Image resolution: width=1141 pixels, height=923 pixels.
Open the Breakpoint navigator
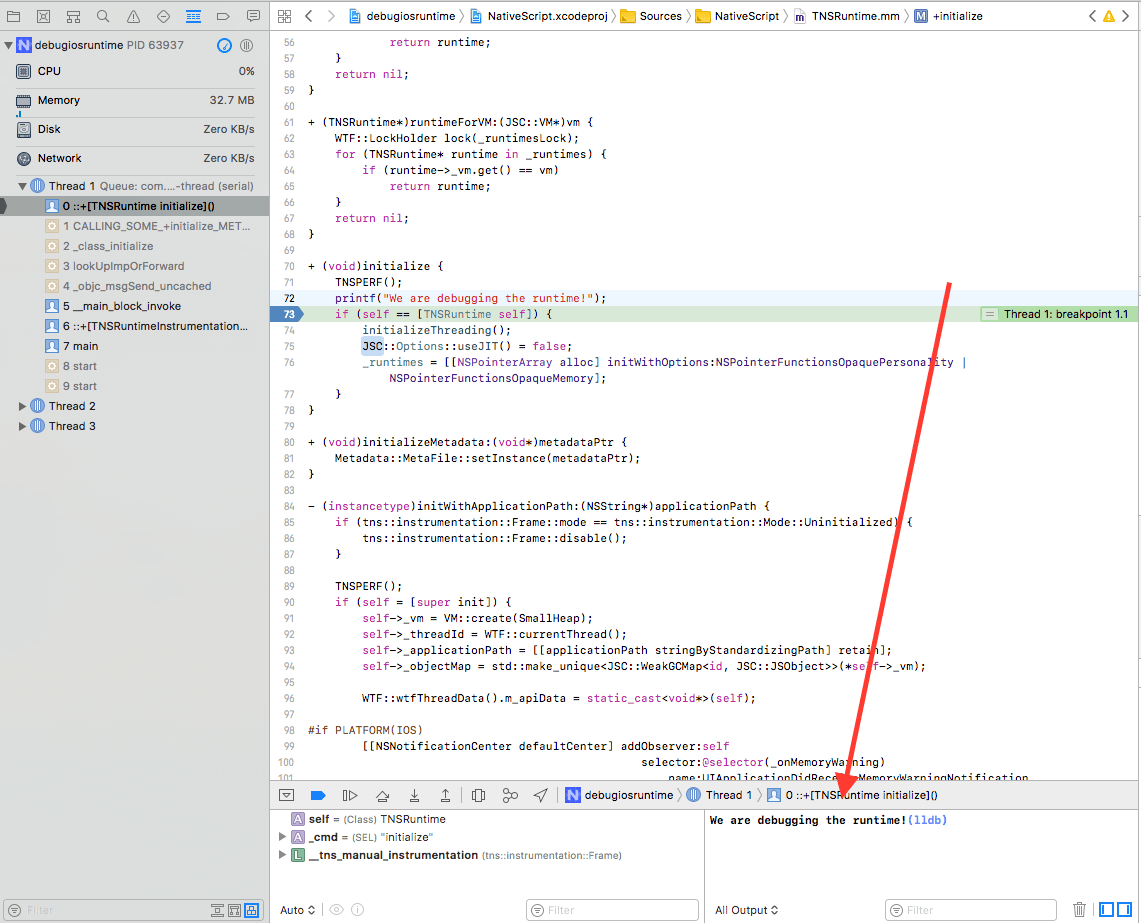point(222,16)
